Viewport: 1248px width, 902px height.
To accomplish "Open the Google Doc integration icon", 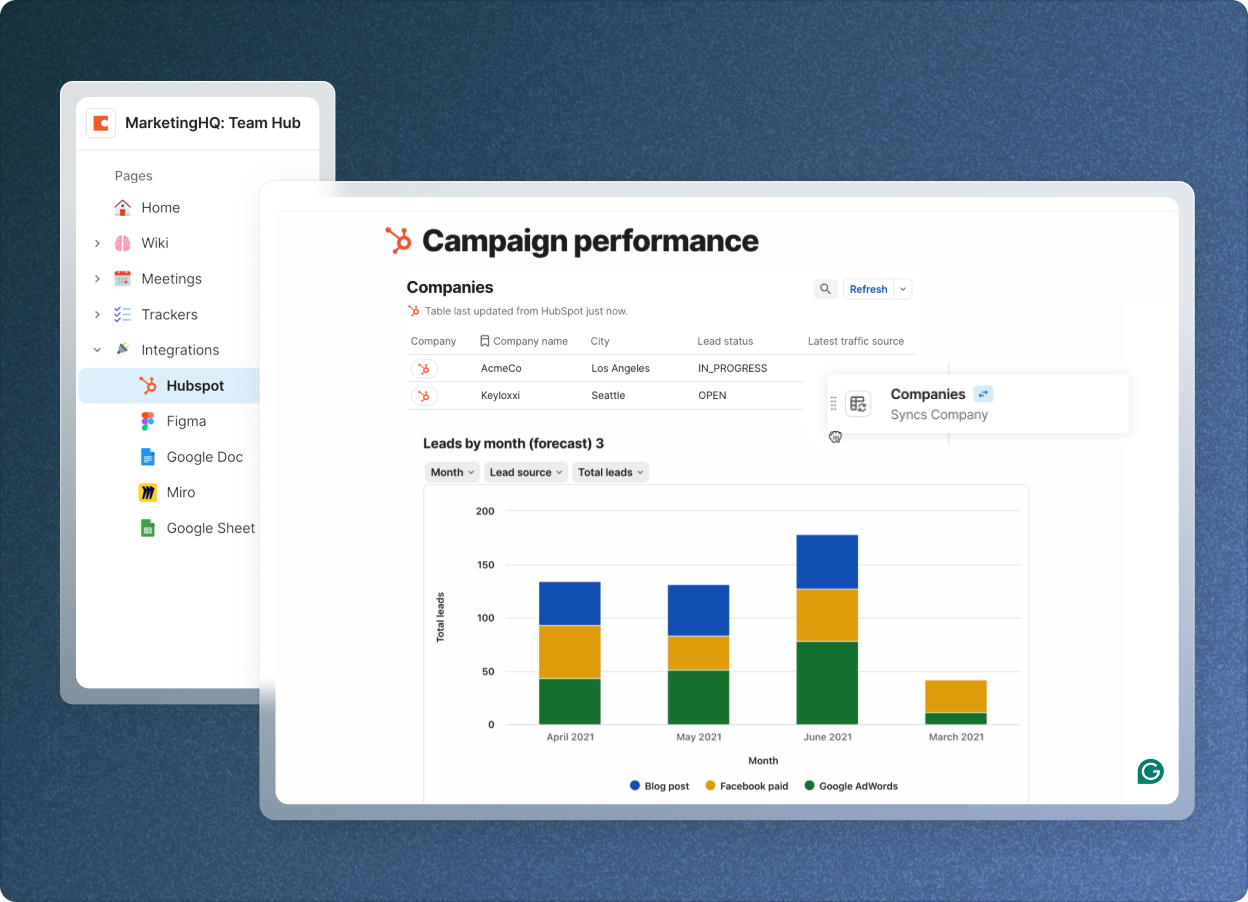I will pos(146,456).
